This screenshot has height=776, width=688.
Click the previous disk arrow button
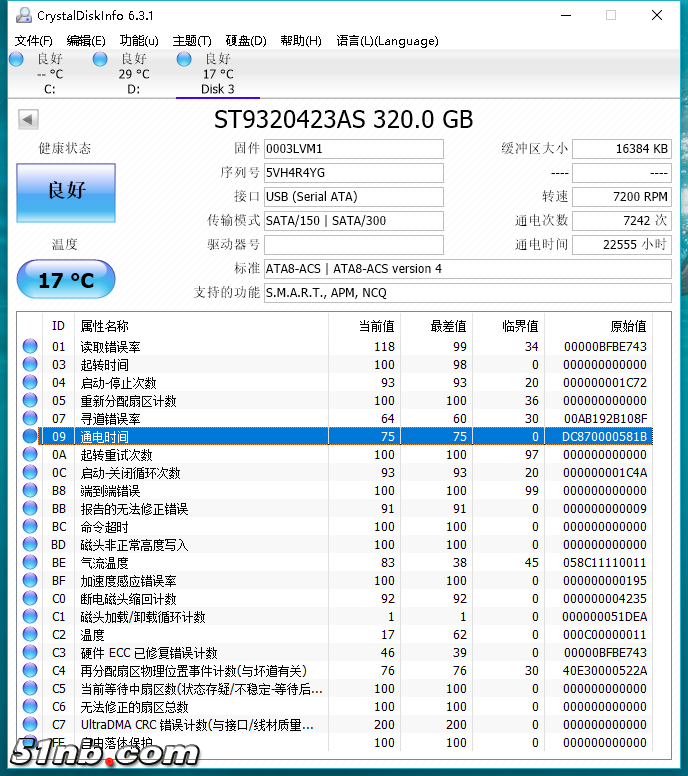click(28, 120)
